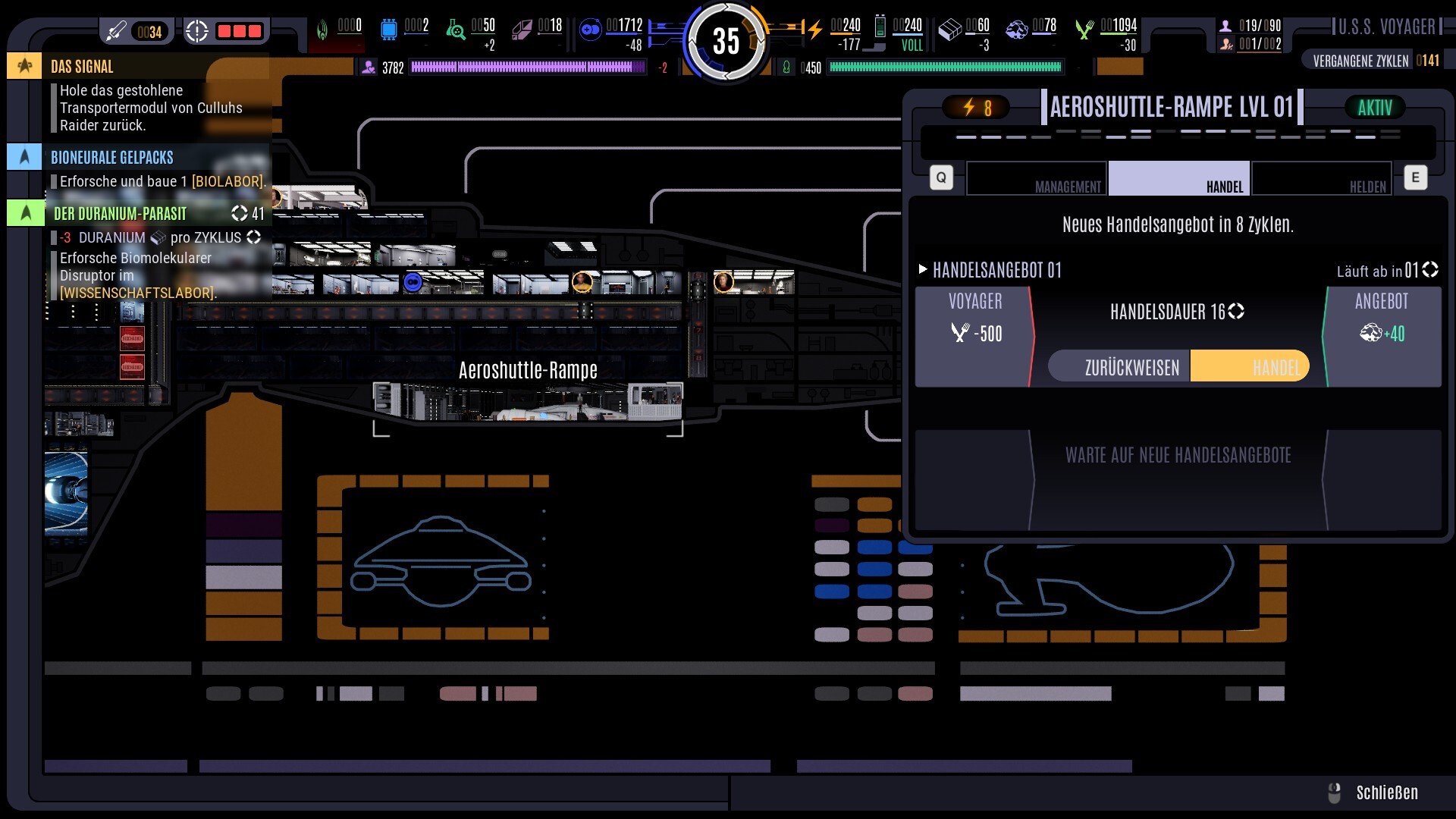The width and height of the screenshot is (1456, 819).
Task: Click the purple morale icon beside 3782
Action: (369, 67)
